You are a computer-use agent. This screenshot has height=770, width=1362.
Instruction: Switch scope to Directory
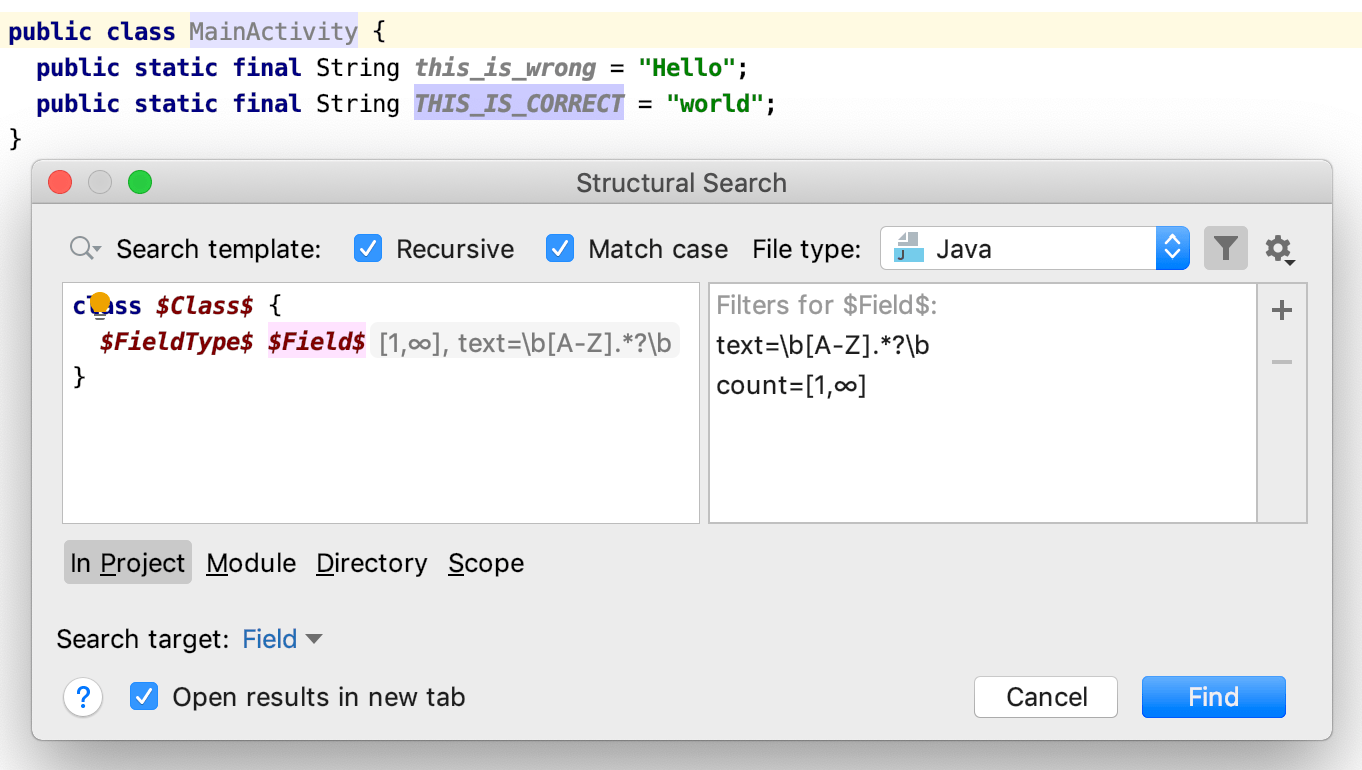point(372,562)
